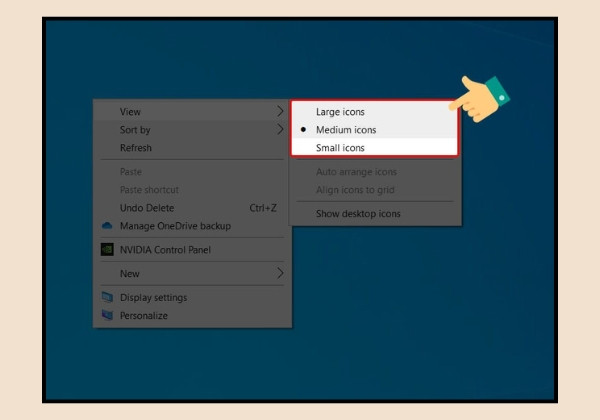Toggle Align icons to grid
Screen dimensions: 600x420
point(375,190)
